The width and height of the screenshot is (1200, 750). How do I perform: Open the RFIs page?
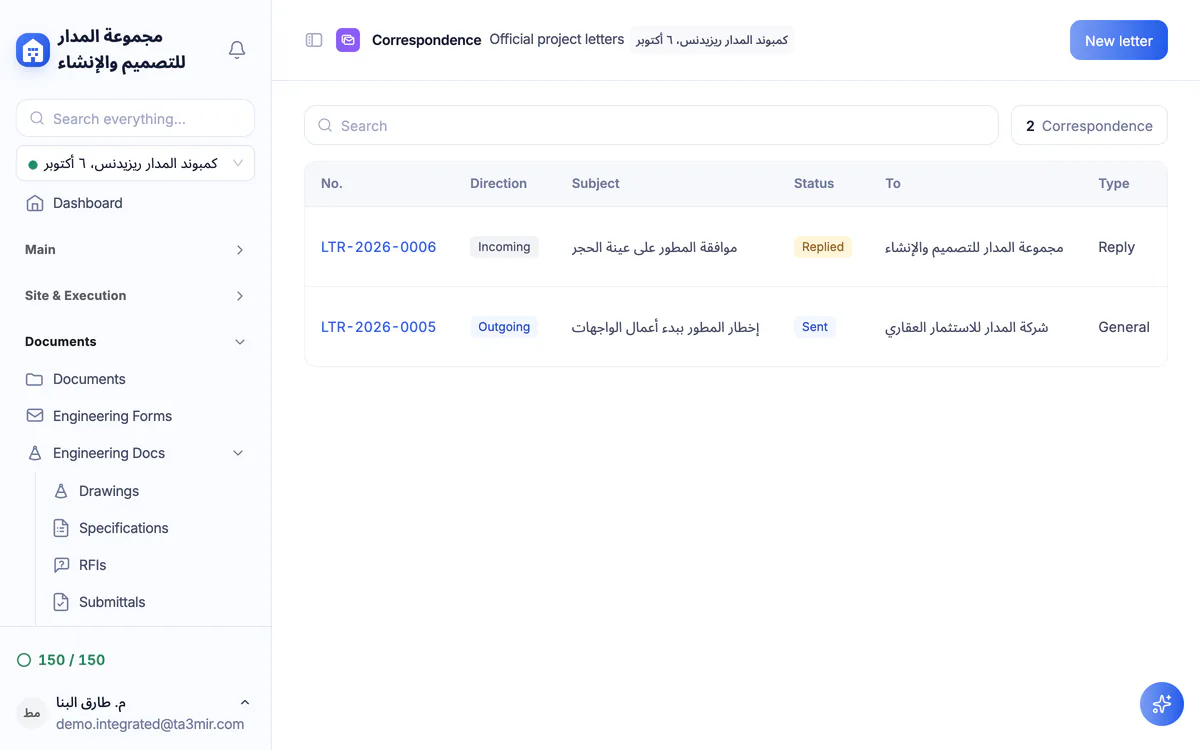click(148, 565)
